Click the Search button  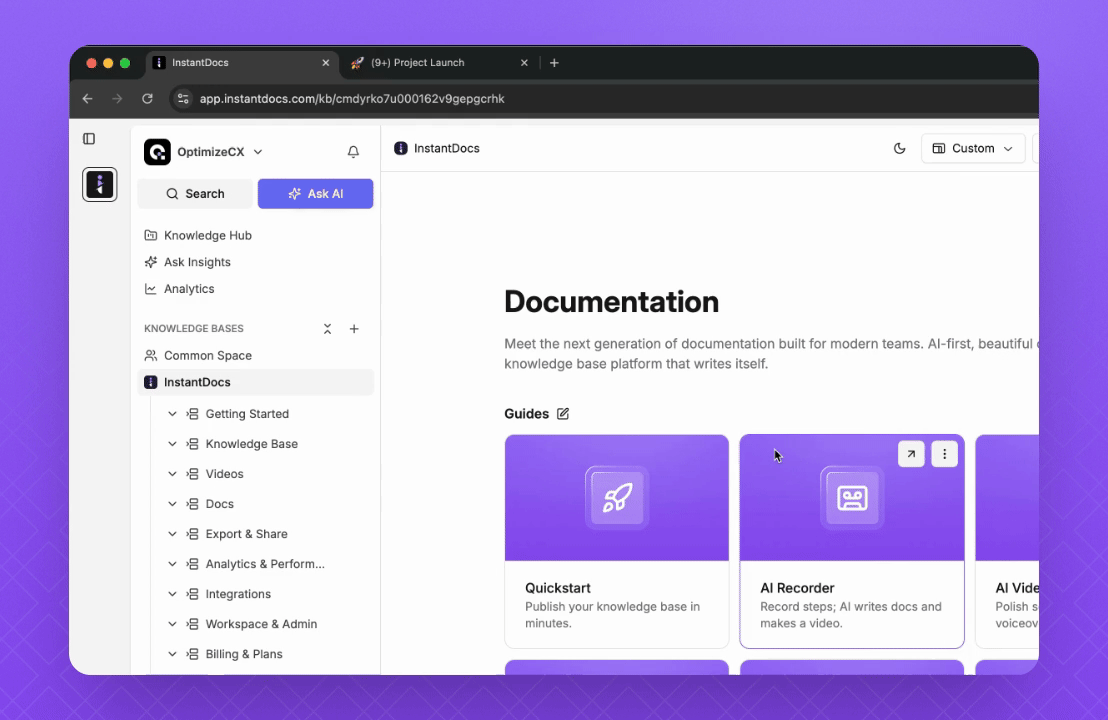pos(195,194)
